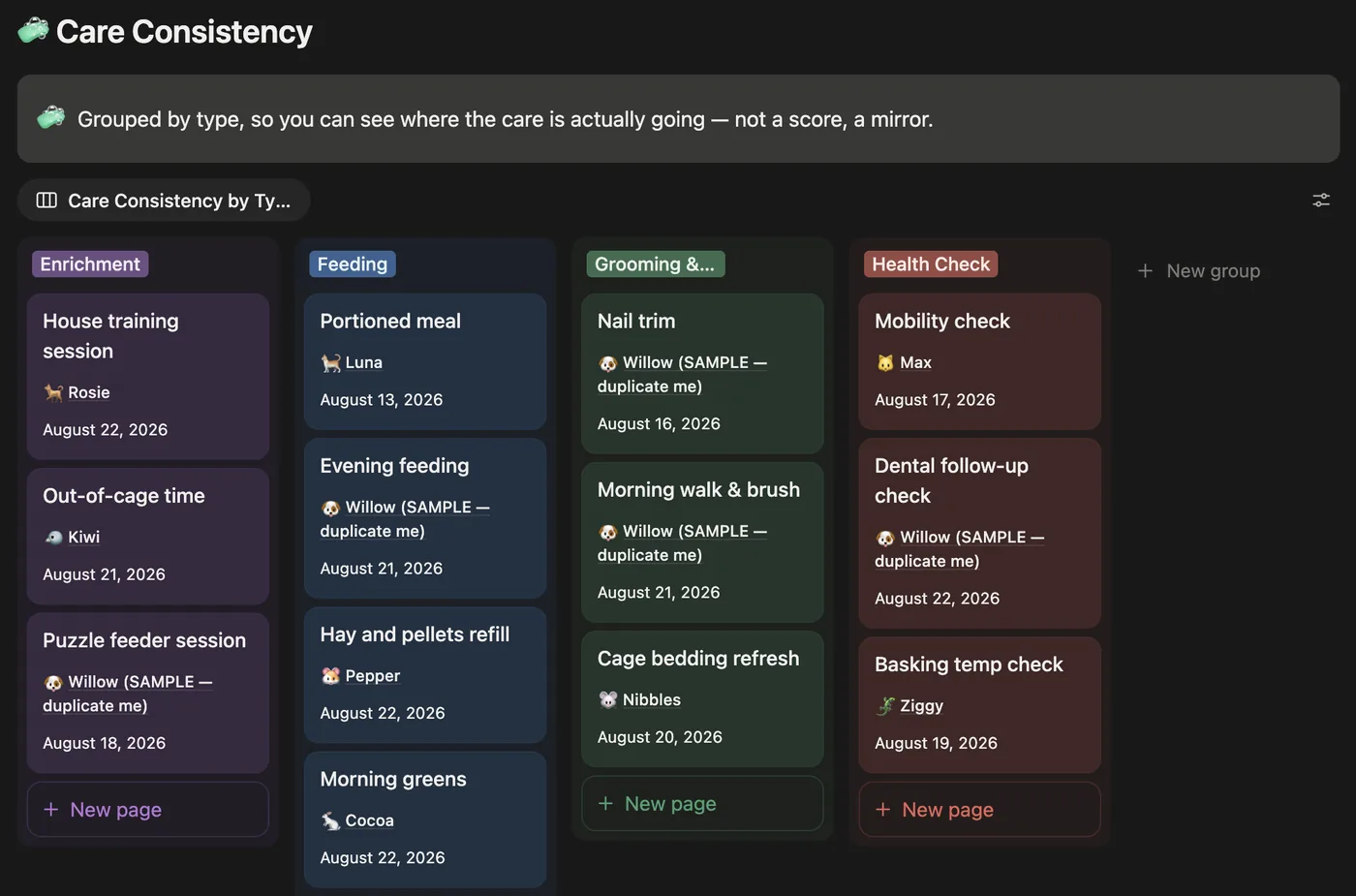The width and height of the screenshot is (1356, 896).
Task: Click Willow's dog icon in Dental follow-up card
Action: click(885, 537)
